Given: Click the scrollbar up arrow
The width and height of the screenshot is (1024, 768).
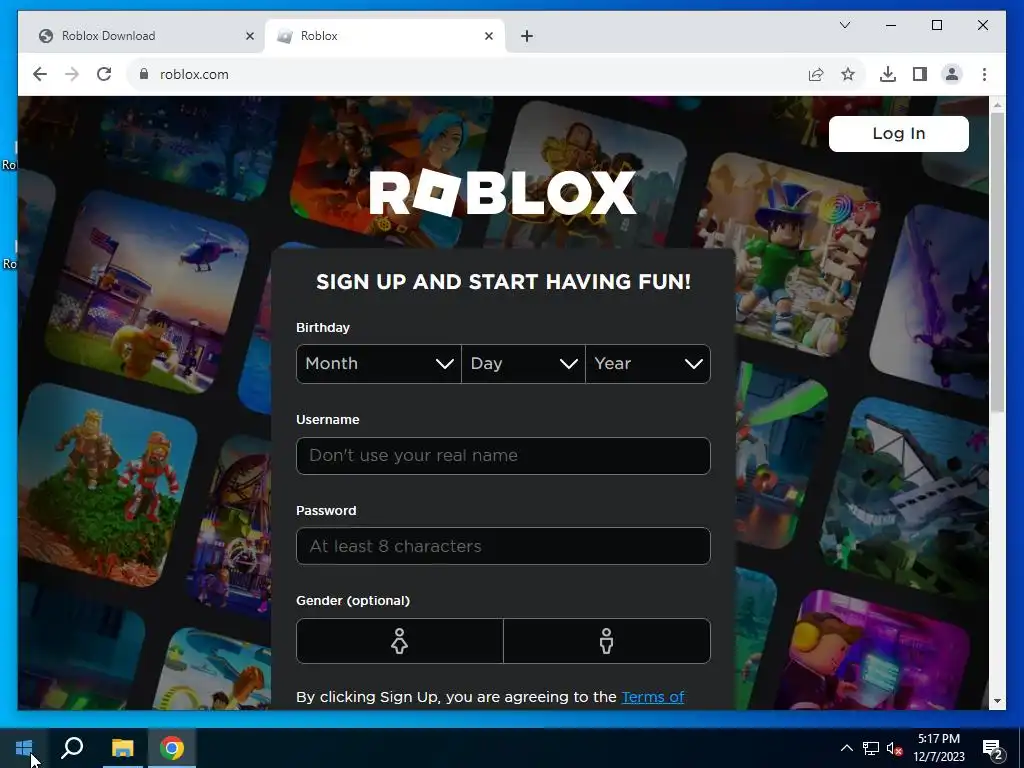Looking at the screenshot, I should pyautogui.click(x=997, y=104).
